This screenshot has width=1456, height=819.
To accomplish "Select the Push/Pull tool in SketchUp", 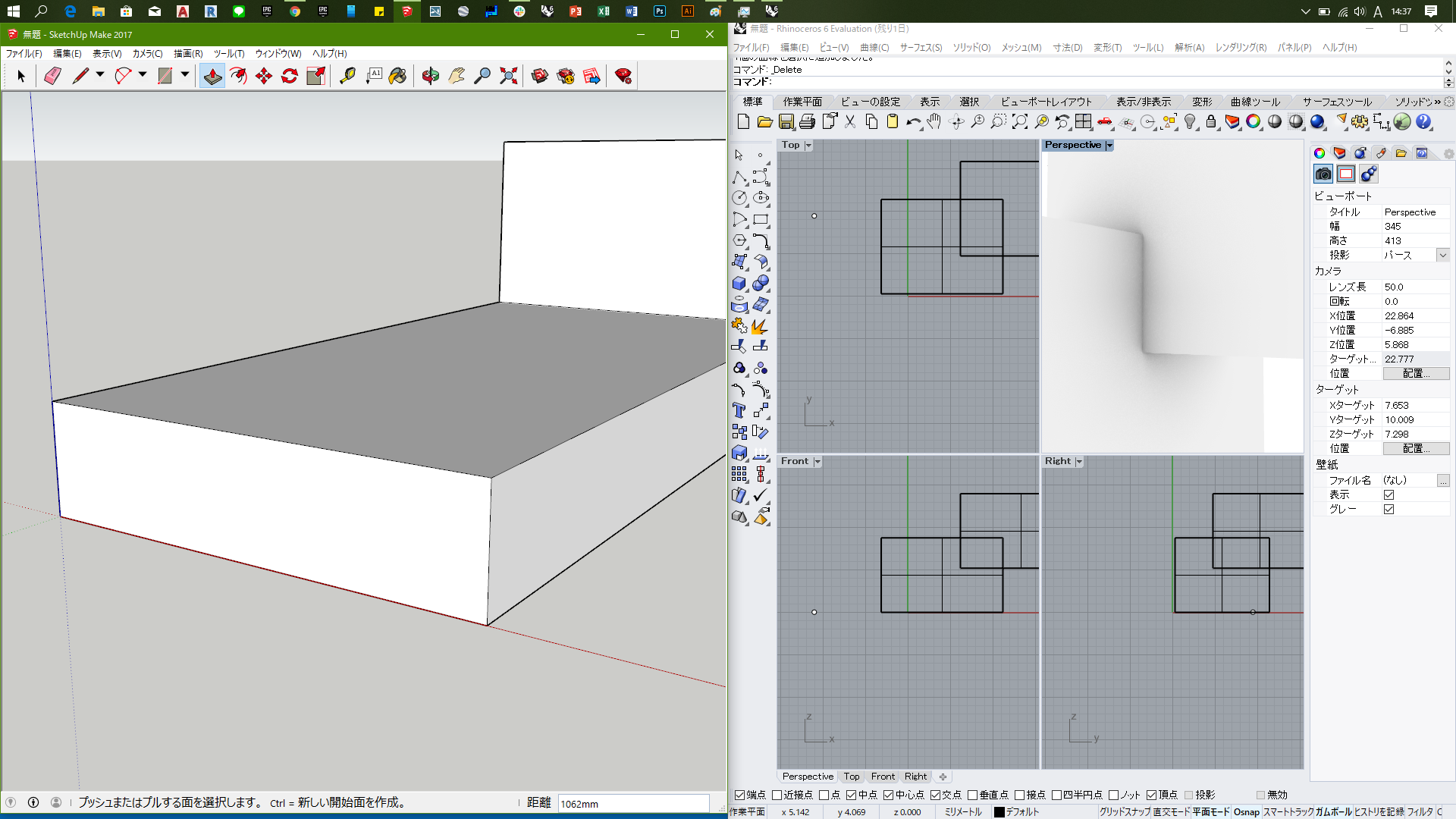I will point(212,75).
